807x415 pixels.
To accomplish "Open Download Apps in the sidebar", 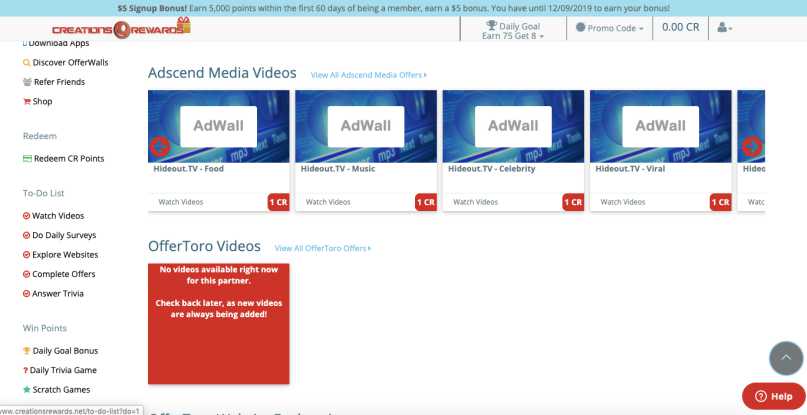I will pos(56,43).
